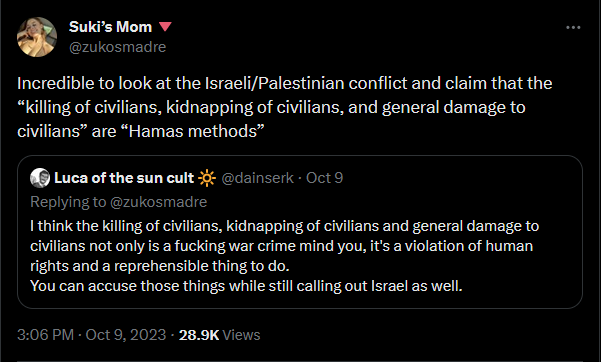
Task: Open the quoted tweet's Oct 9 date
Action: point(324,178)
